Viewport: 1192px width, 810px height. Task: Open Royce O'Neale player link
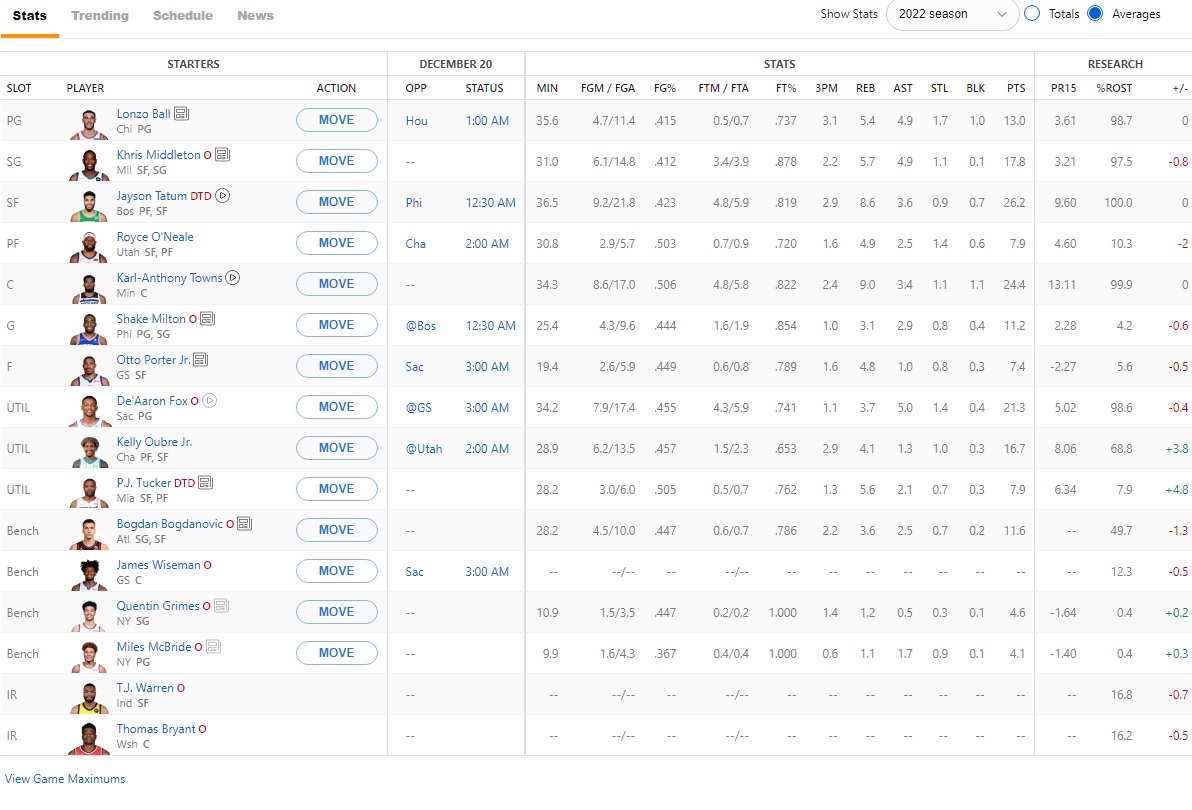click(155, 237)
